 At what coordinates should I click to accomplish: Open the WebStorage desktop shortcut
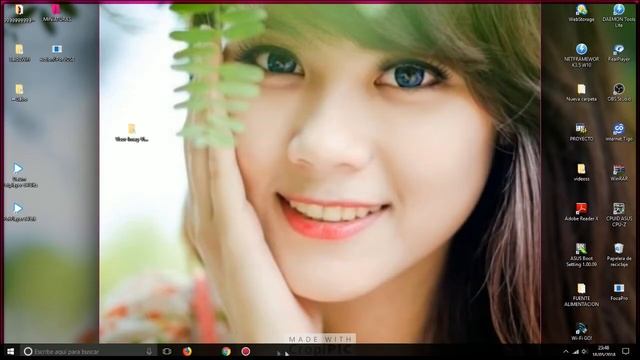[x=581, y=13]
